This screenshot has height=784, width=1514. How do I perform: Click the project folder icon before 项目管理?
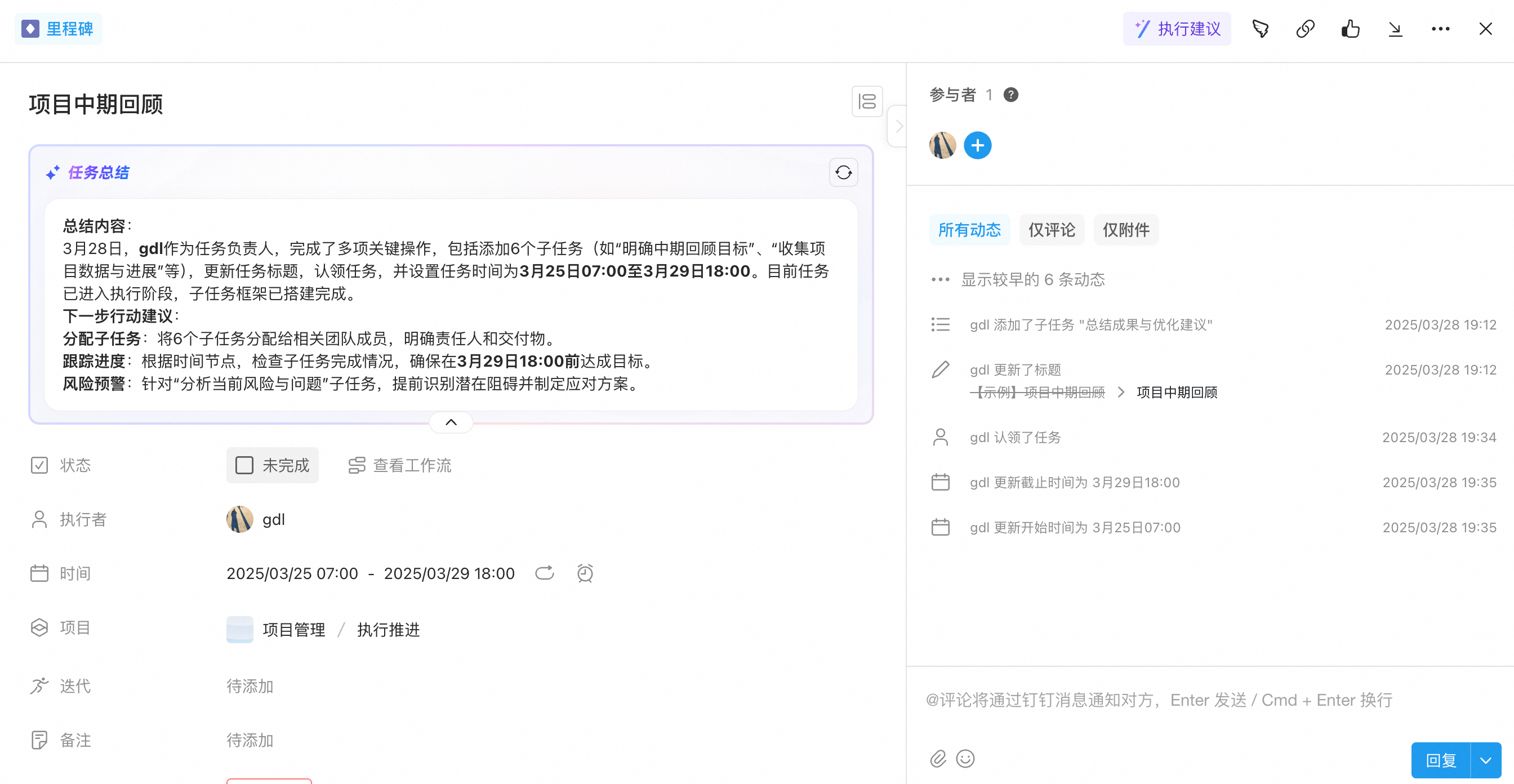240,630
